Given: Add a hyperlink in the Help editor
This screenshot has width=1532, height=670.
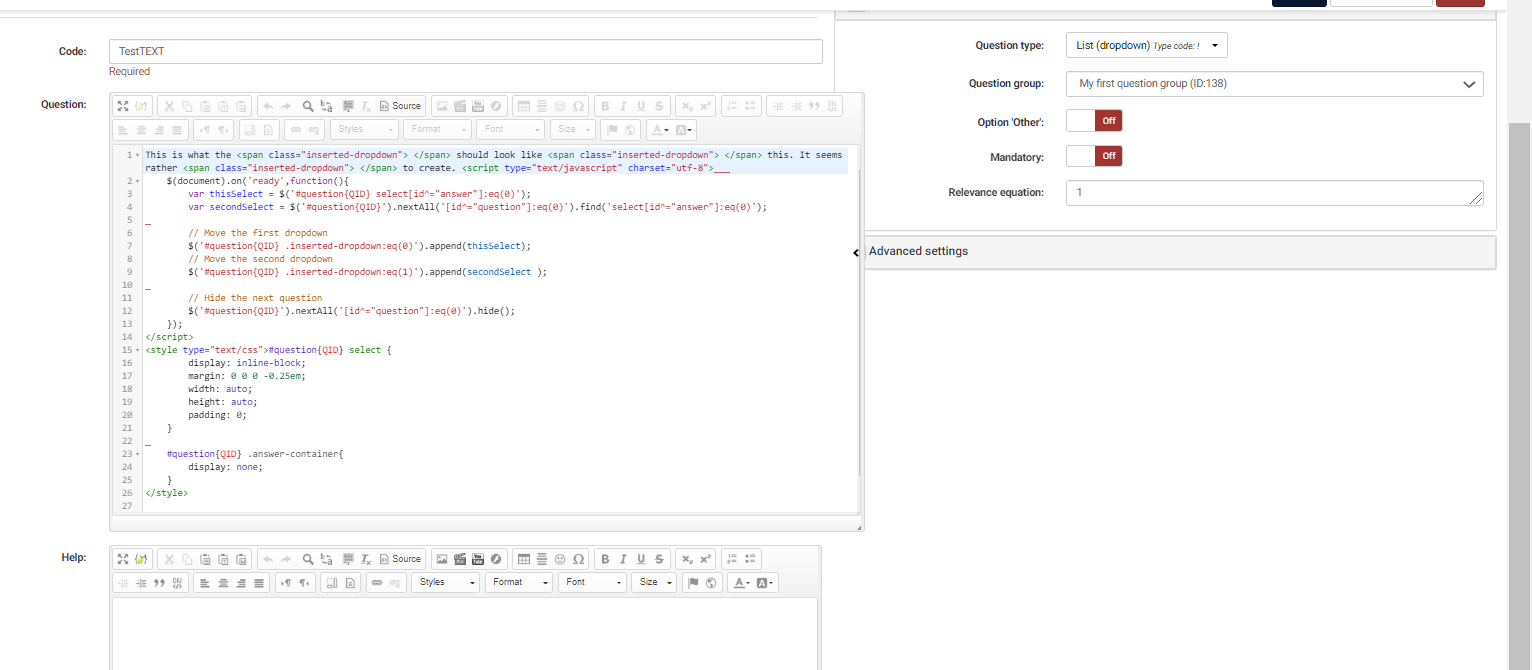Looking at the screenshot, I should click(x=377, y=582).
